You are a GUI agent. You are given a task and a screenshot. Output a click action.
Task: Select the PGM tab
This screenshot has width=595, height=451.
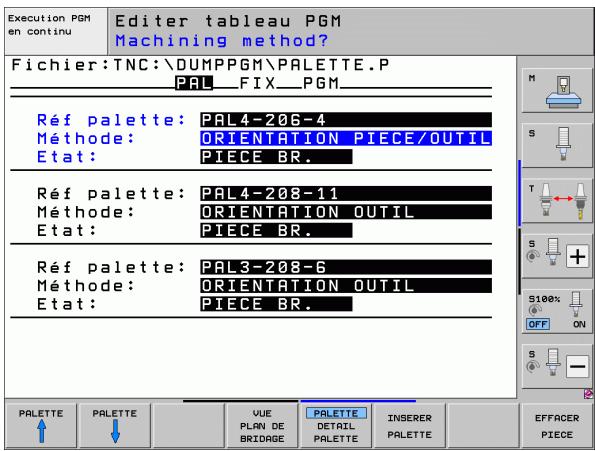[321, 83]
